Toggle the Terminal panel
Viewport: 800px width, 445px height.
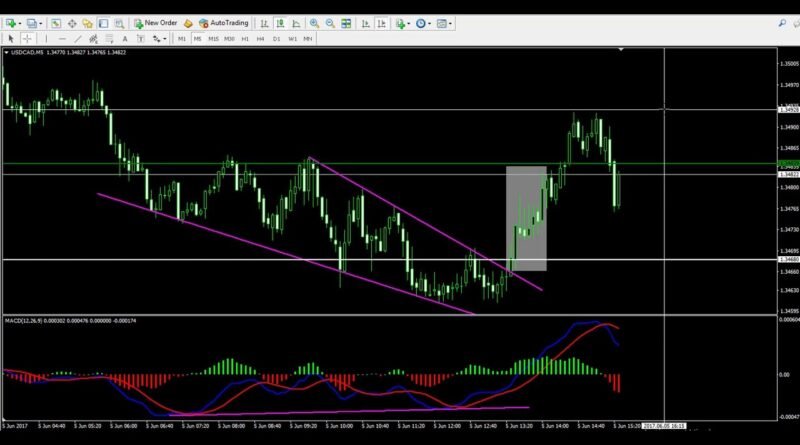click(x=103, y=23)
